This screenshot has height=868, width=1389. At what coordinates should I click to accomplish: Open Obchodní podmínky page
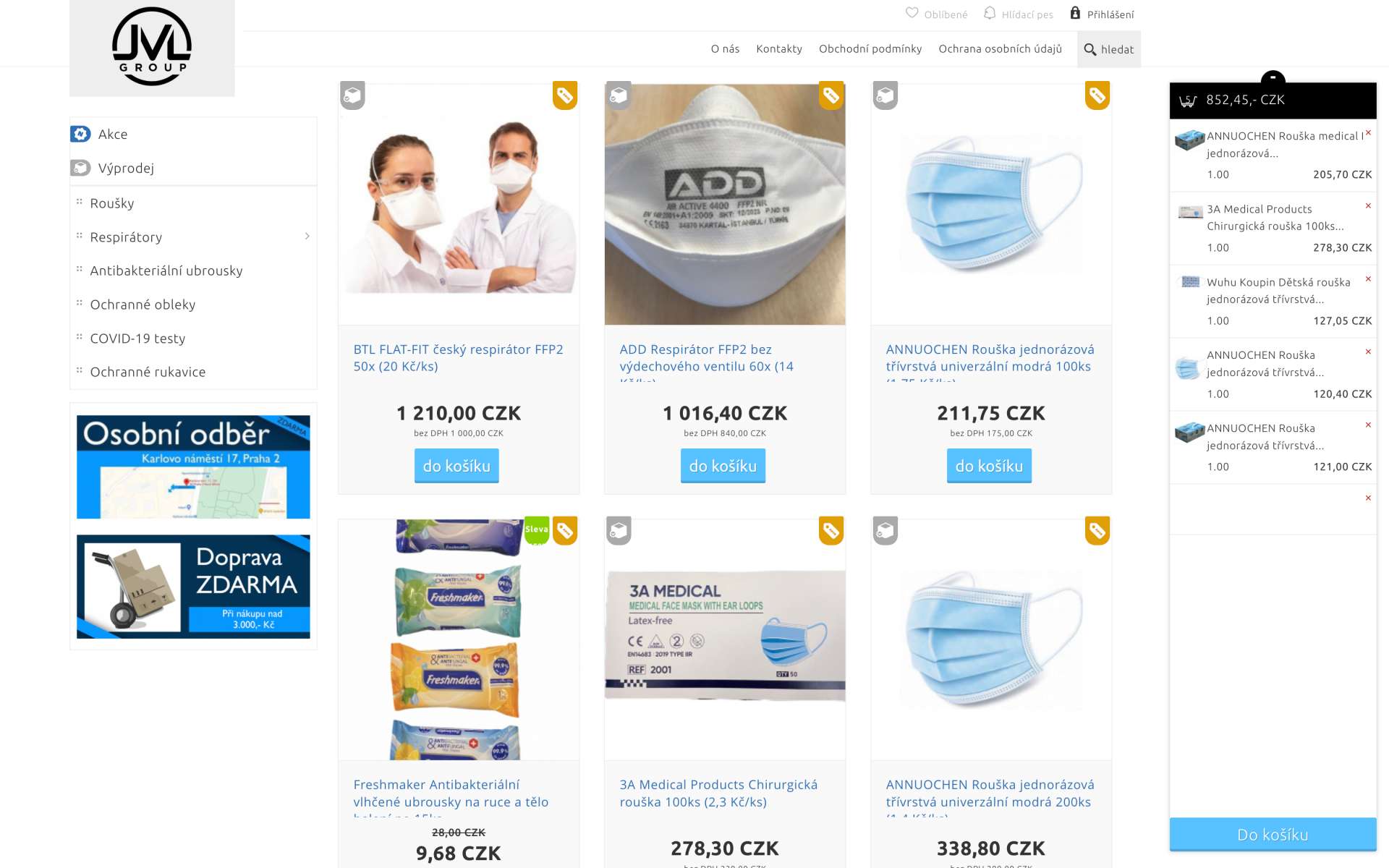pos(870,48)
